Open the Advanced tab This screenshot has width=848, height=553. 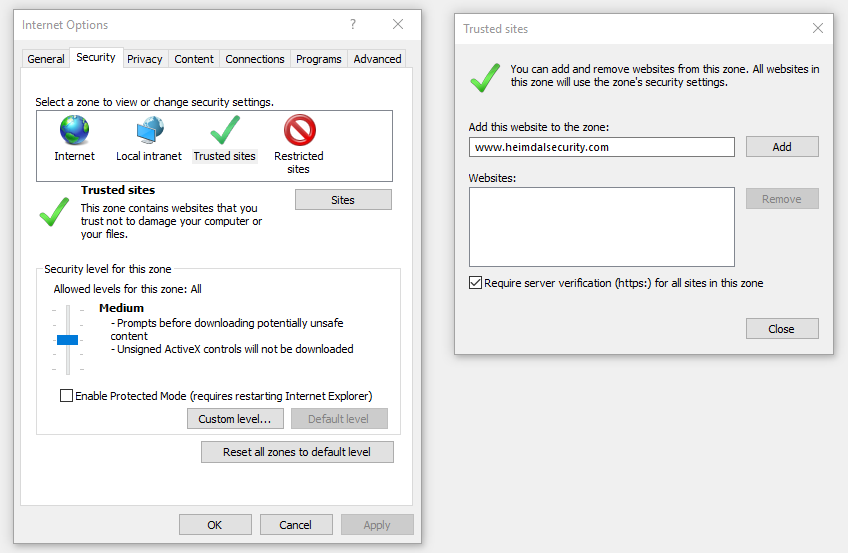click(377, 59)
